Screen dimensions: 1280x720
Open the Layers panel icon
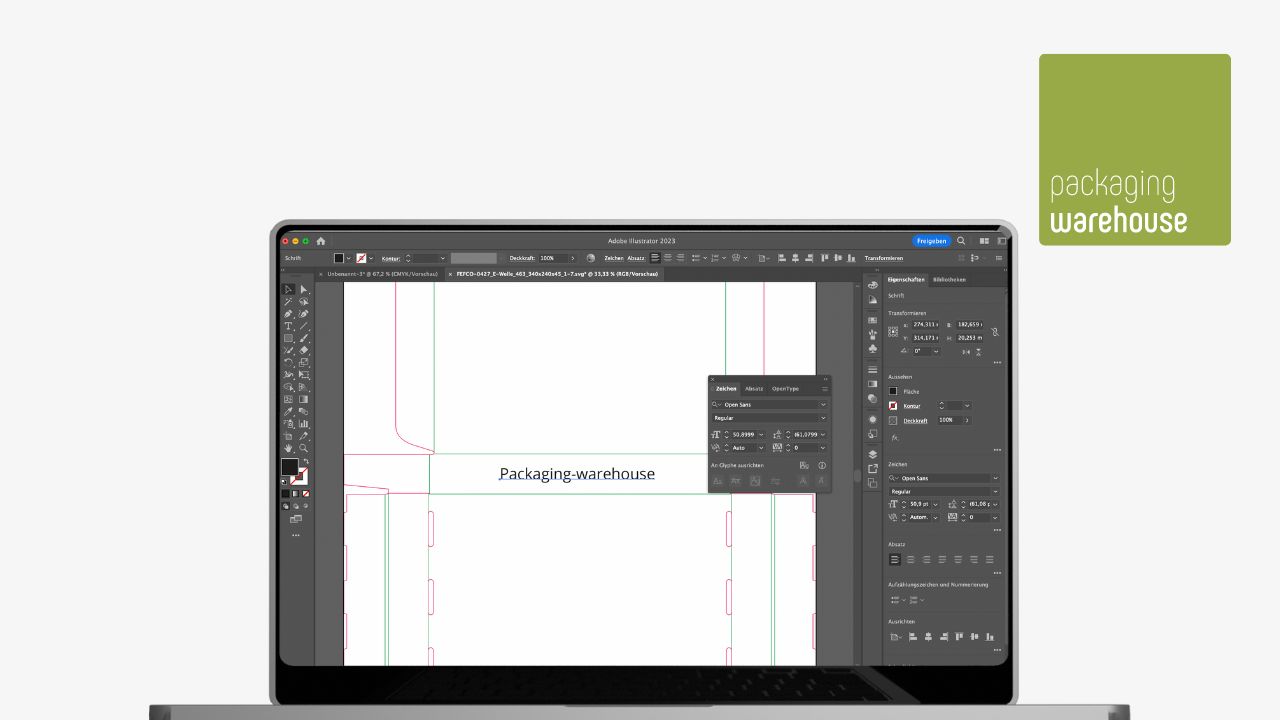(873, 454)
